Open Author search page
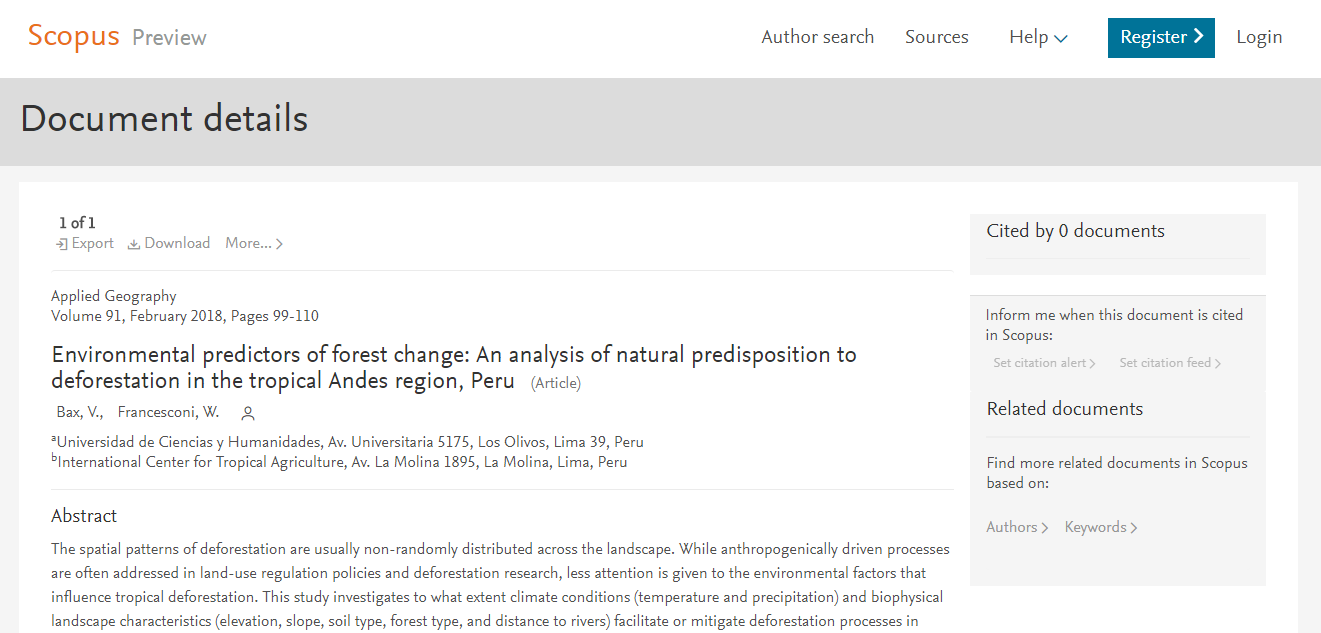The height and width of the screenshot is (633, 1321). (x=818, y=37)
